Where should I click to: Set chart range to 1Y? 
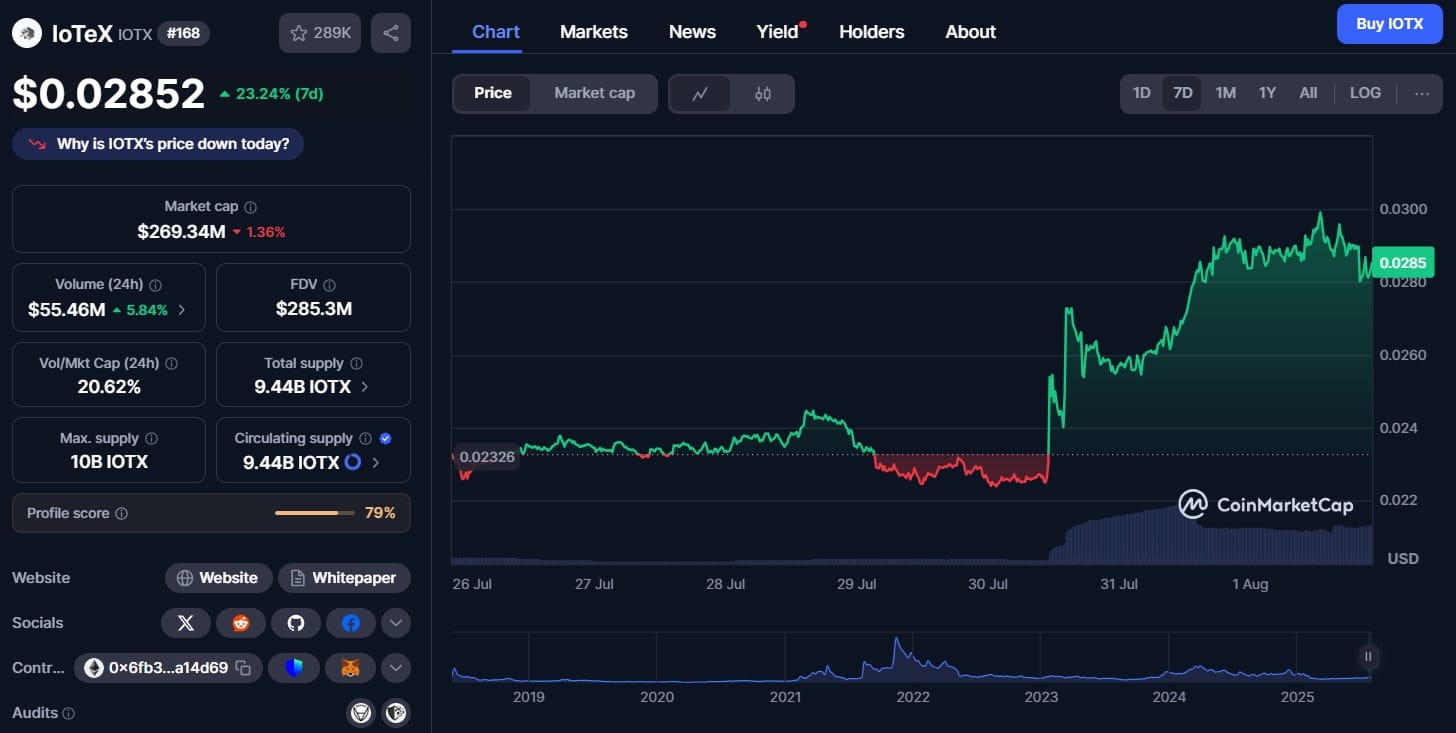(x=1267, y=93)
